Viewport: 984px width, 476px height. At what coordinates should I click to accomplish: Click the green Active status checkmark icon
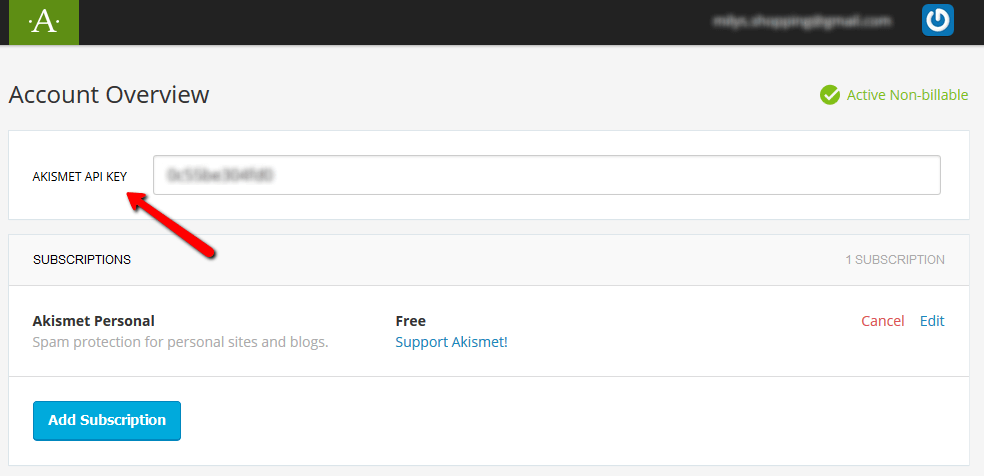tap(830, 95)
